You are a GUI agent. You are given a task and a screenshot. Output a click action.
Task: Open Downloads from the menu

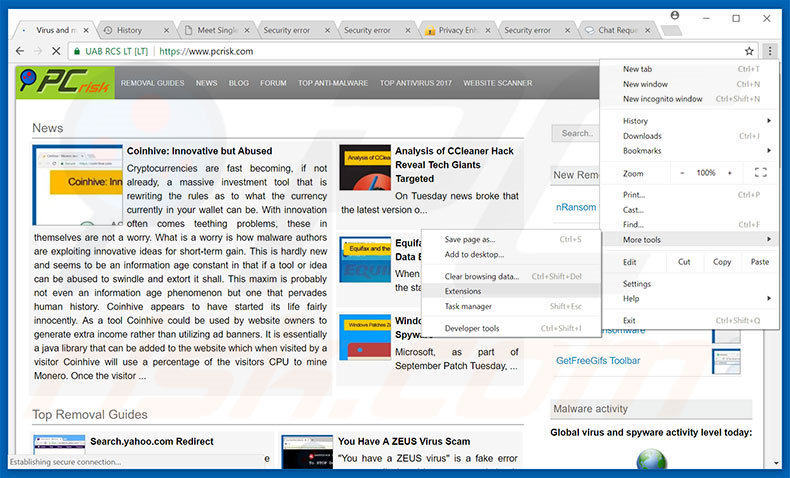click(x=690, y=136)
